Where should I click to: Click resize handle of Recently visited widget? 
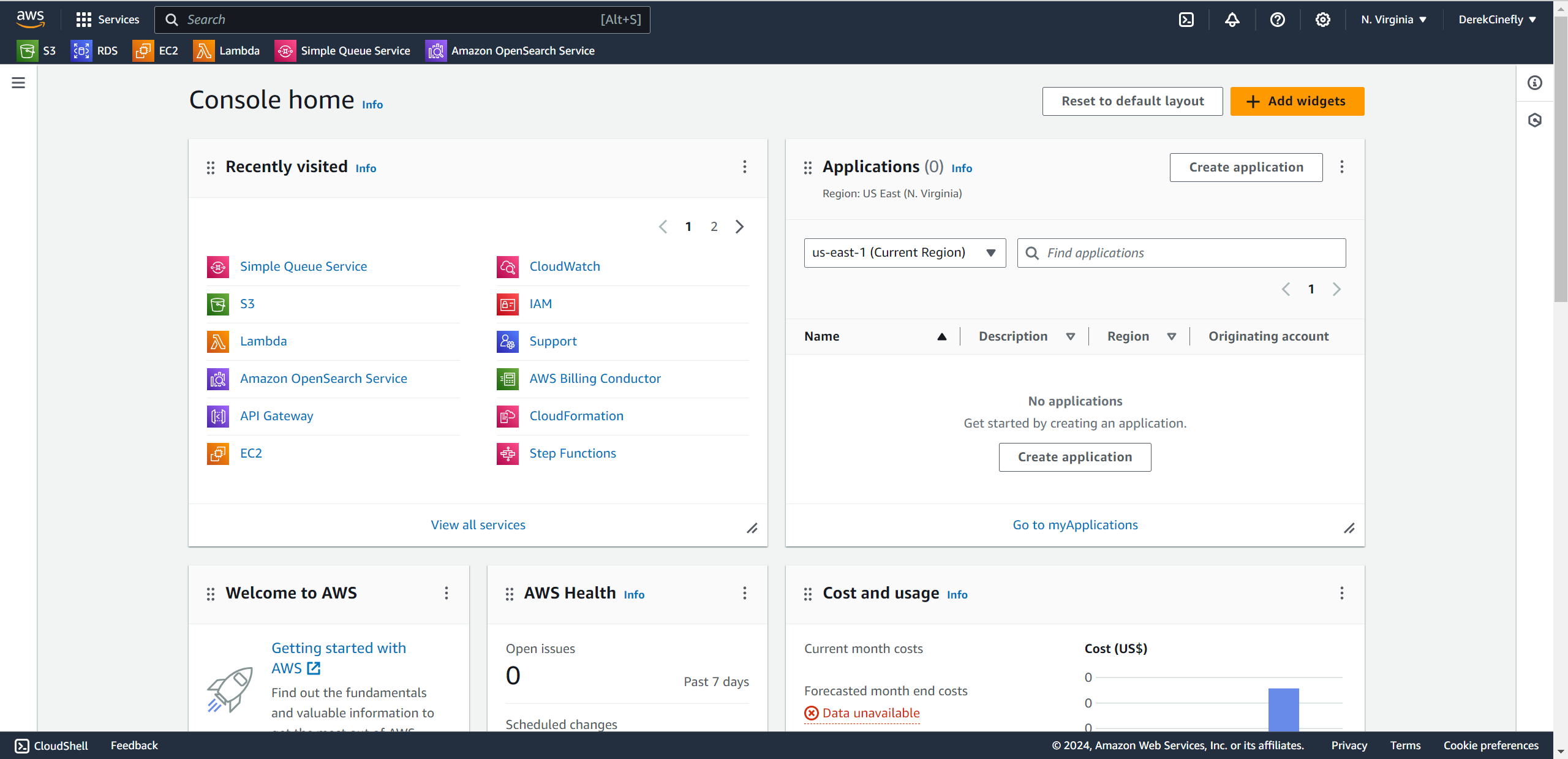[752, 528]
